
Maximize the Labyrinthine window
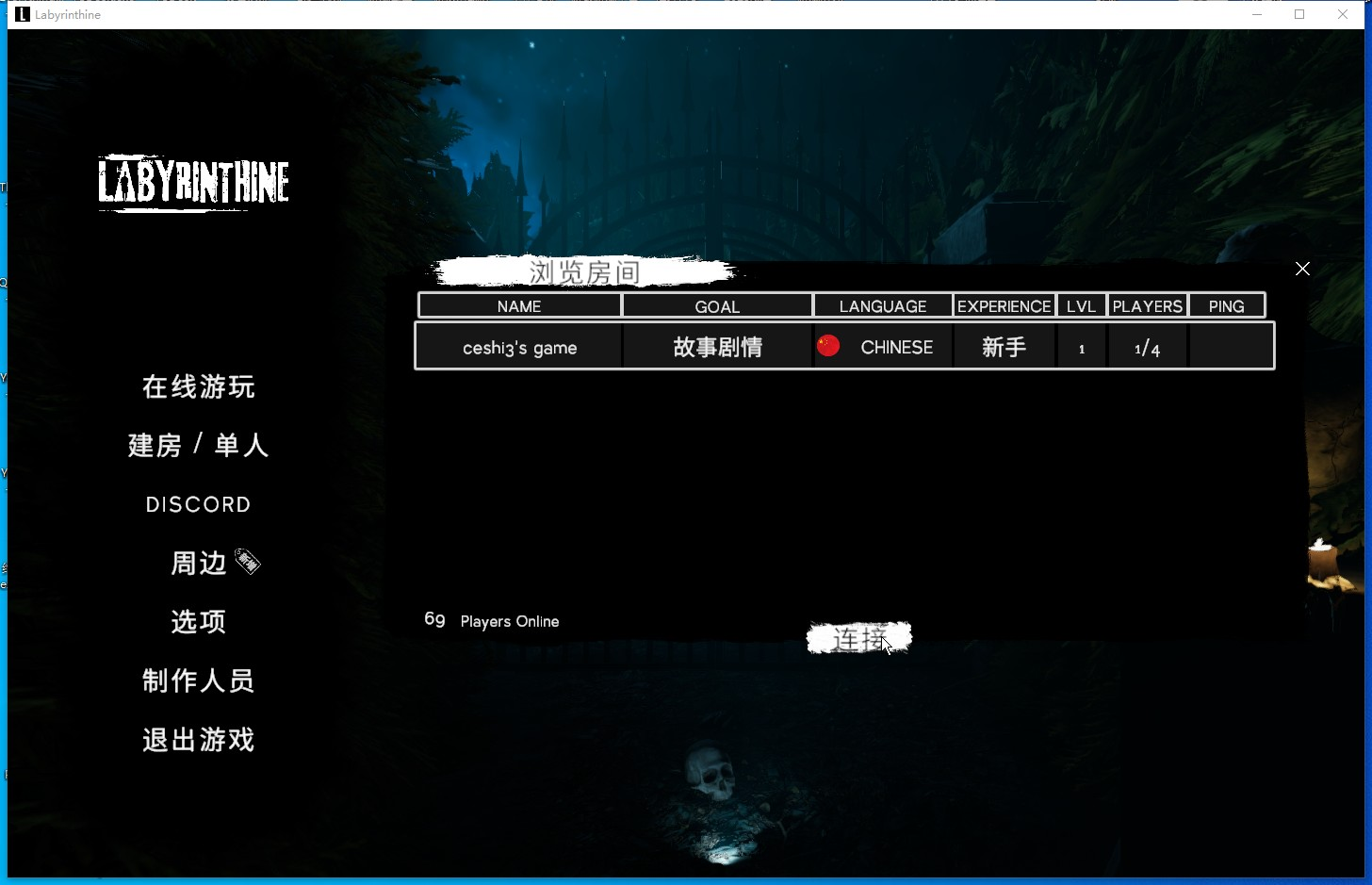[1299, 14]
